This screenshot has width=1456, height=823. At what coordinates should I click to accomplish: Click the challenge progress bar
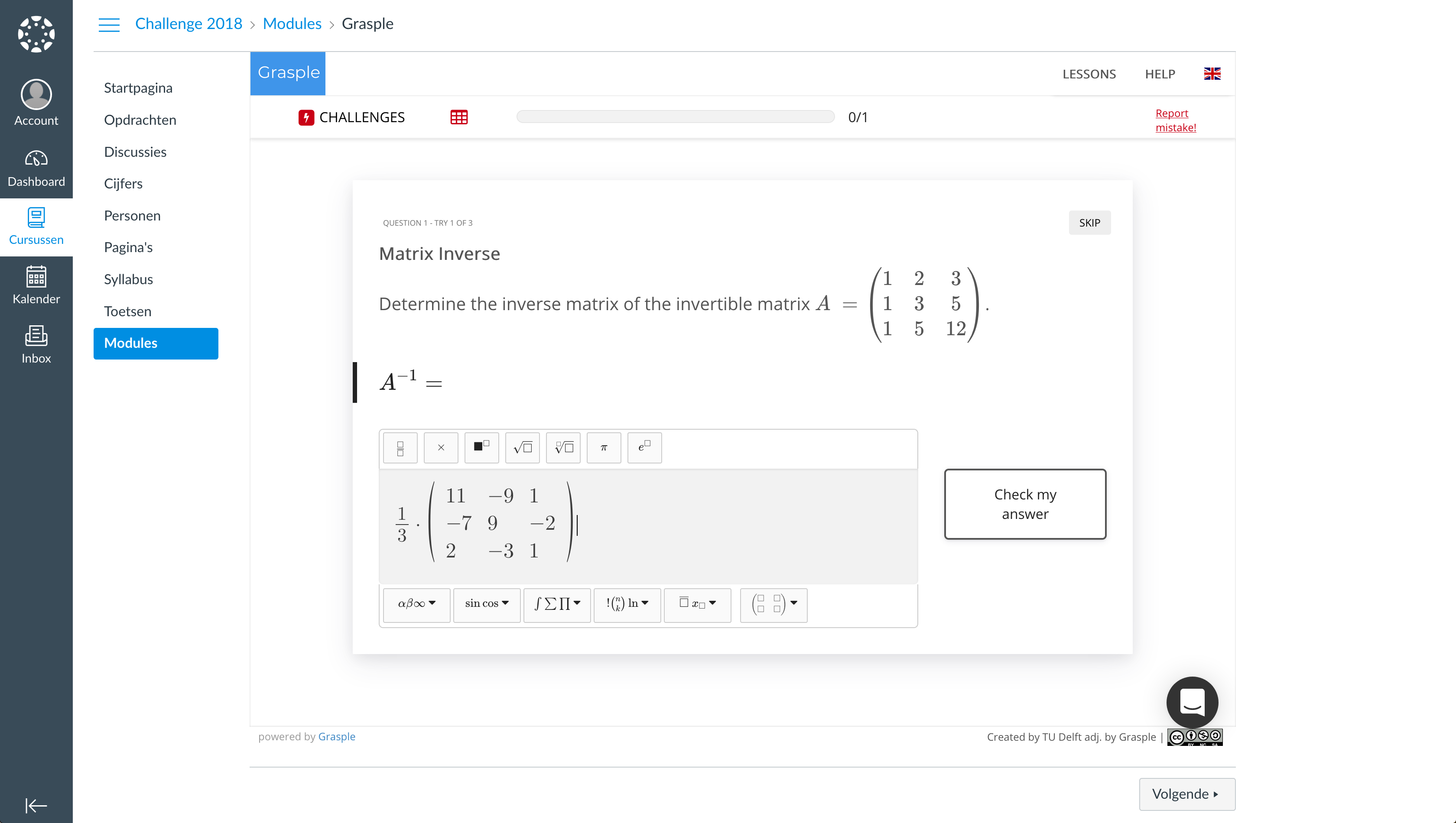click(675, 117)
